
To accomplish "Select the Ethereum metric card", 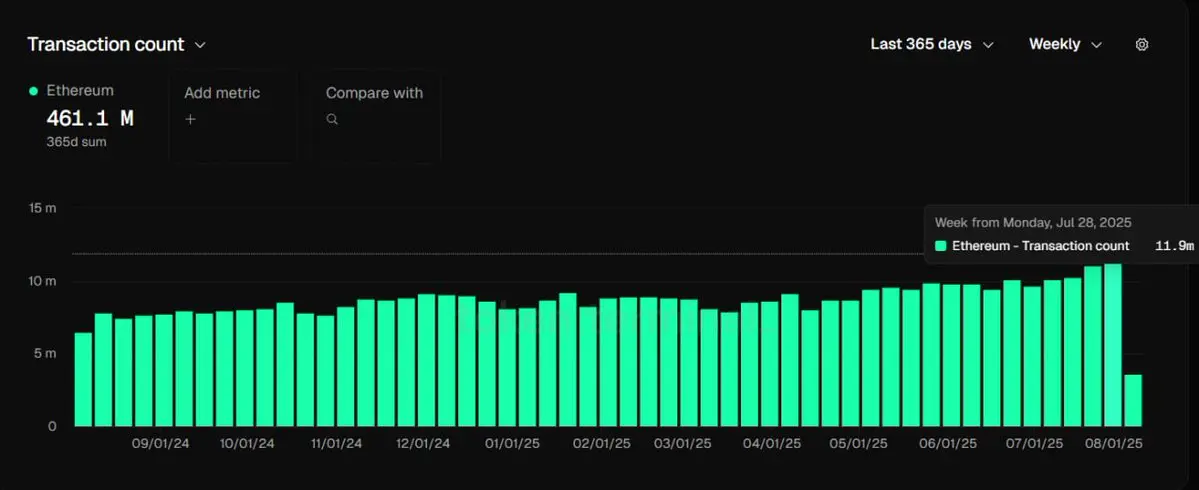I will click(x=84, y=115).
